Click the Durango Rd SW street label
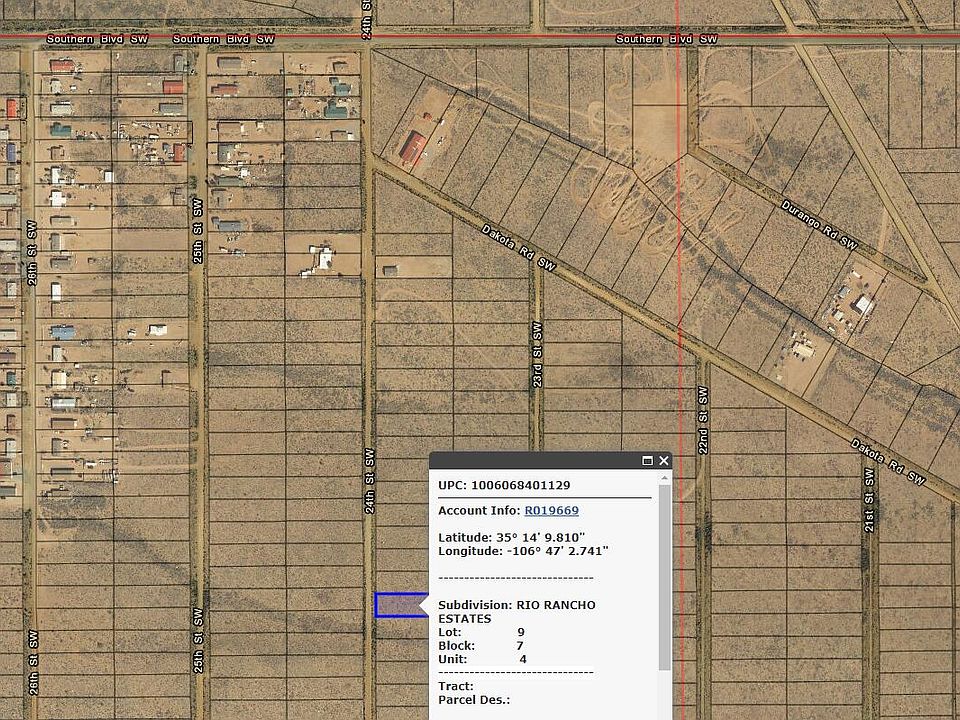960x720 pixels. (x=819, y=222)
